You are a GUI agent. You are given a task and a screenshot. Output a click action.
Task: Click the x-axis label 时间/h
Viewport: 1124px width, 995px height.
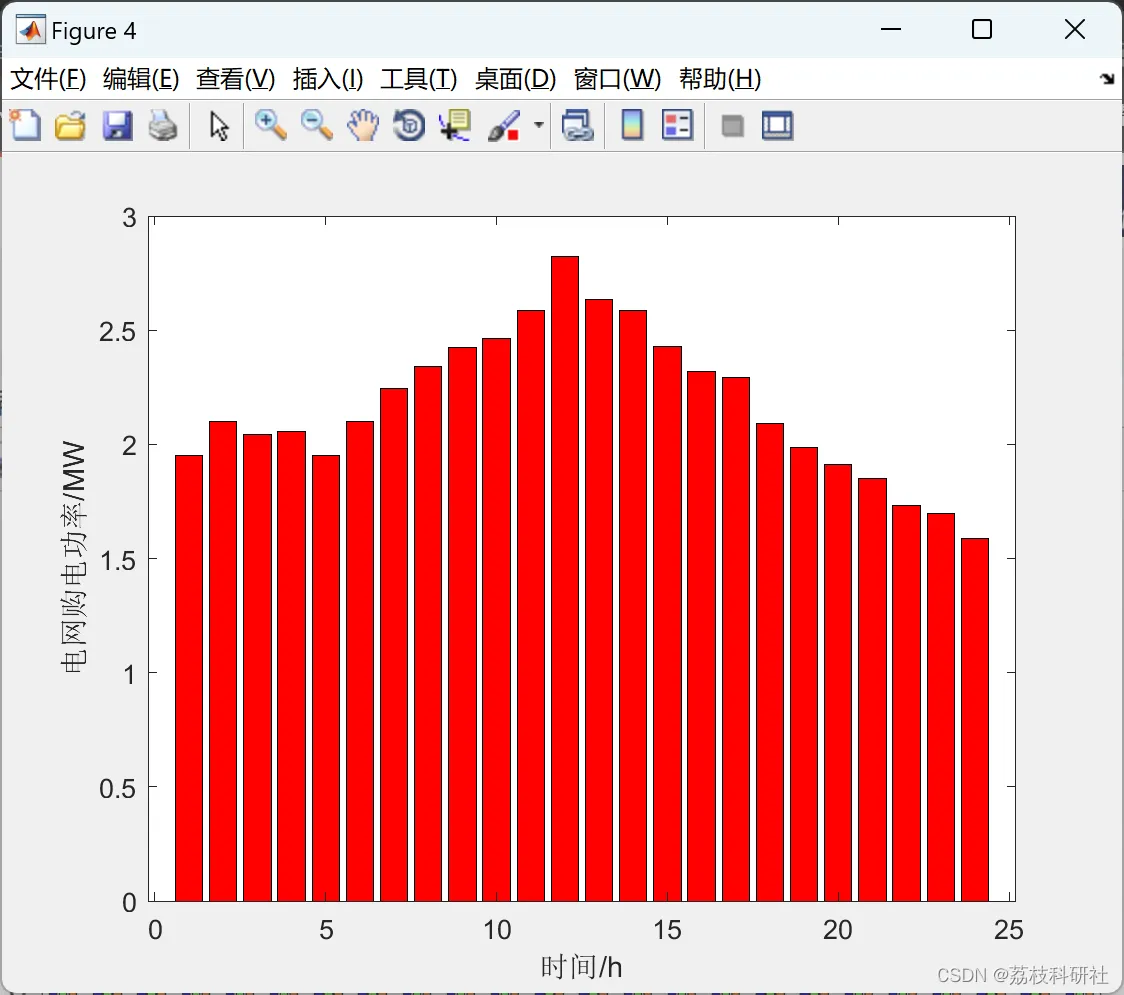point(581,967)
